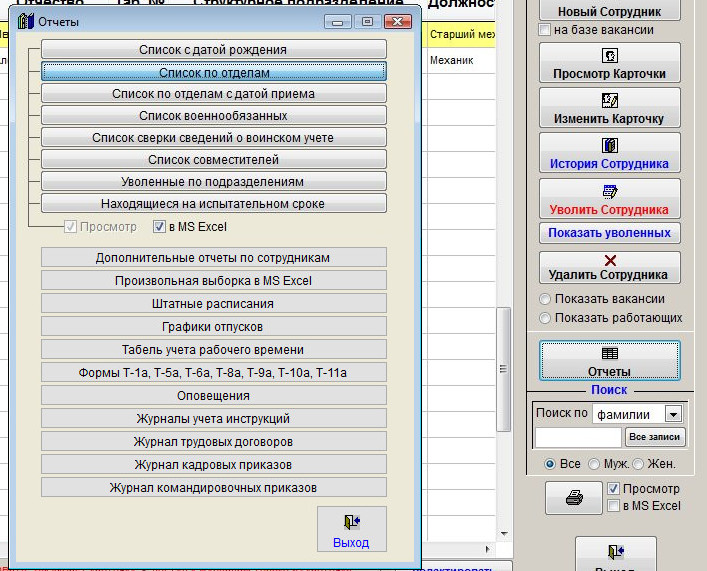707x571 pixels.
Task: Click the 'Все записи' button
Action: (x=655, y=437)
